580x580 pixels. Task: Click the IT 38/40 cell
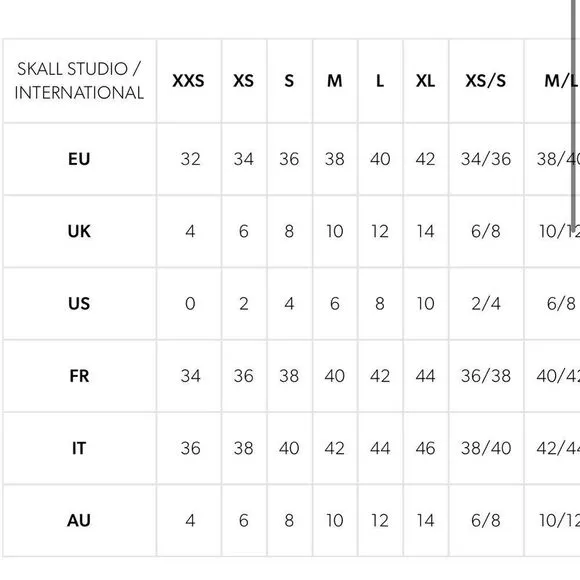486,448
